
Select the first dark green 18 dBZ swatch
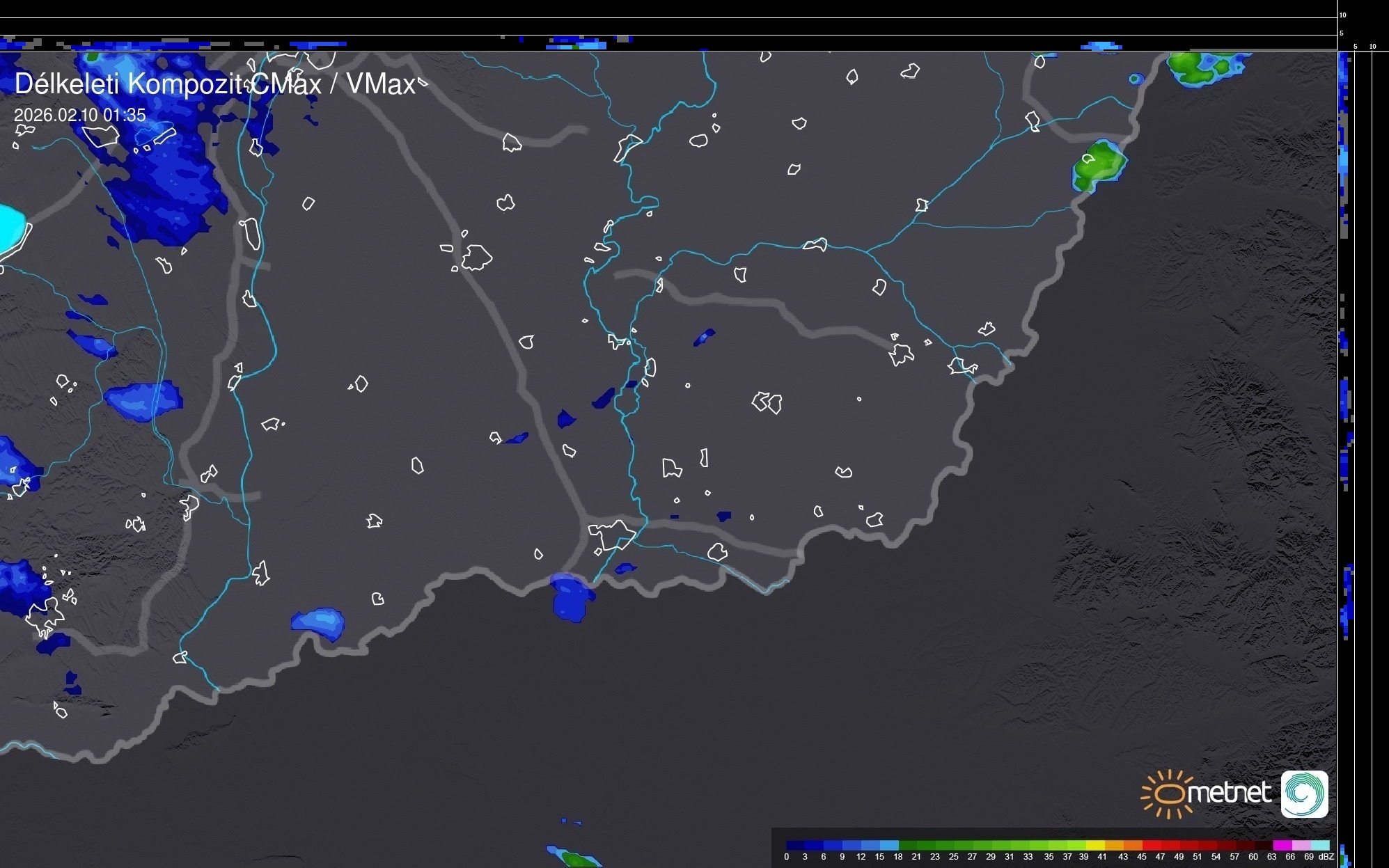tap(907, 845)
